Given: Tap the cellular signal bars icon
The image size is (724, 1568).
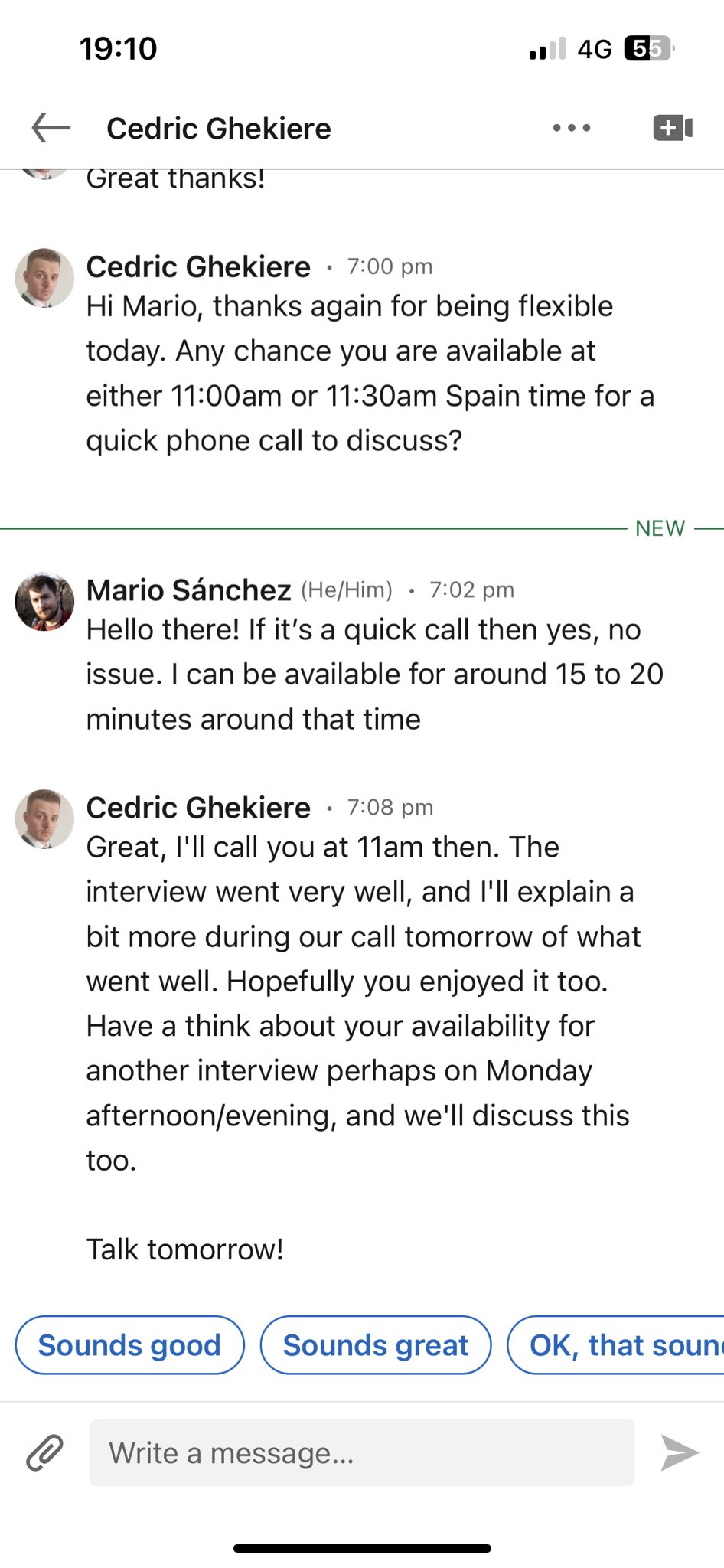Looking at the screenshot, I should (x=547, y=49).
